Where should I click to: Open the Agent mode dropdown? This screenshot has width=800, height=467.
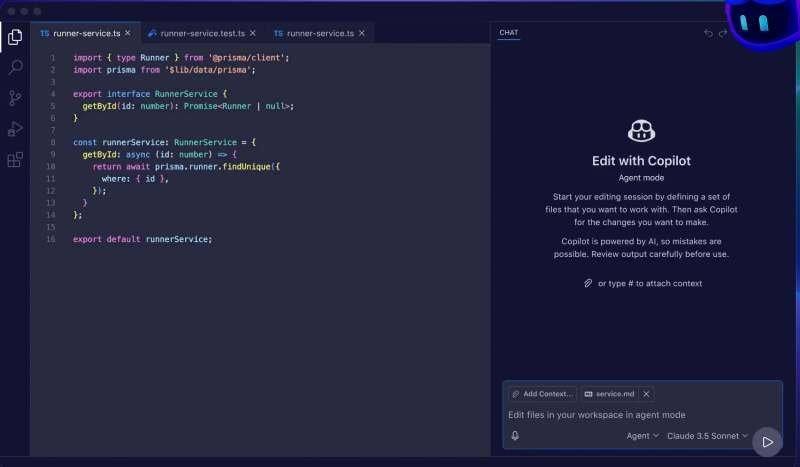click(x=642, y=436)
